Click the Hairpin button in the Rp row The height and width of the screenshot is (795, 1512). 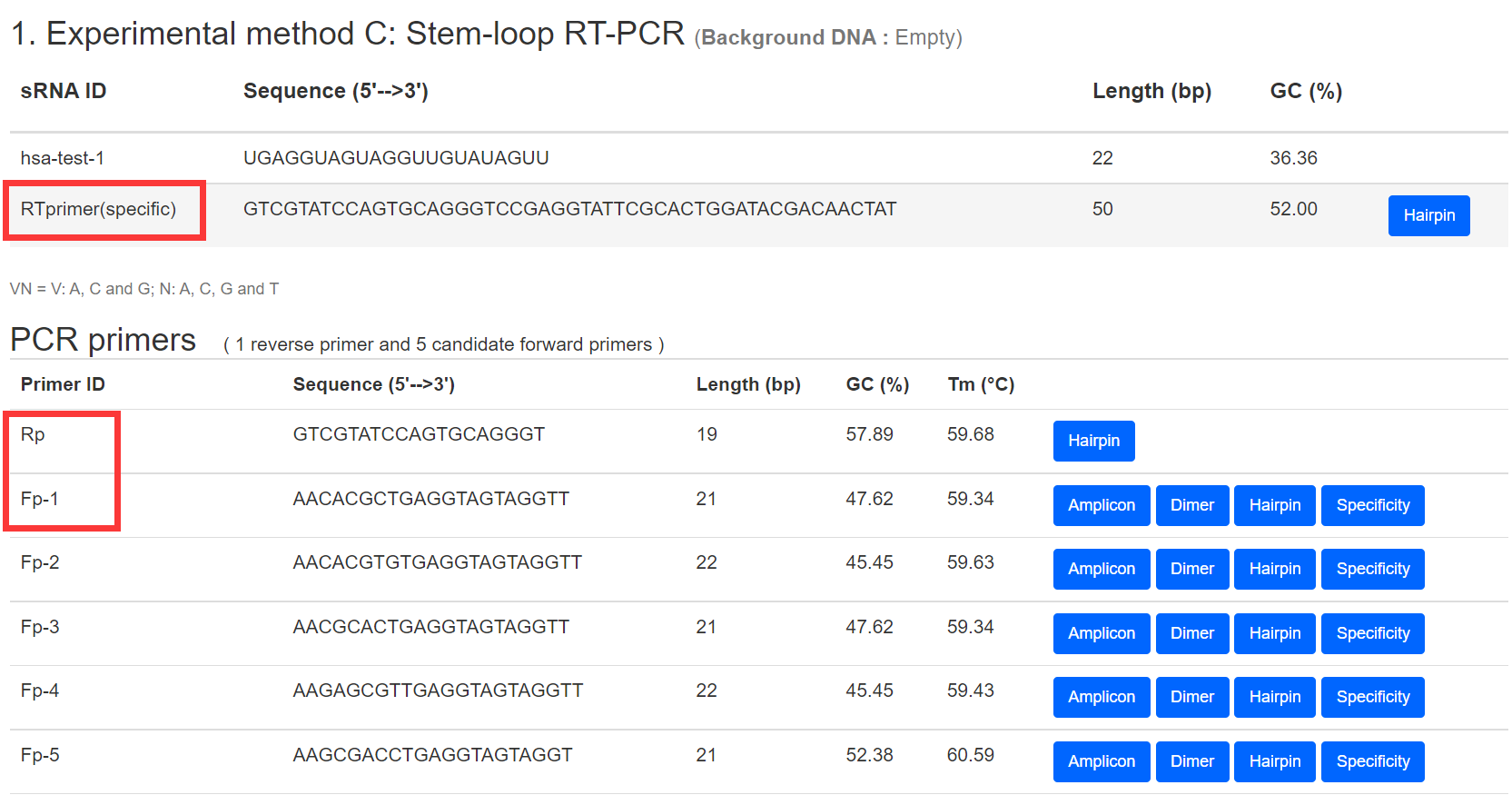click(x=1093, y=442)
